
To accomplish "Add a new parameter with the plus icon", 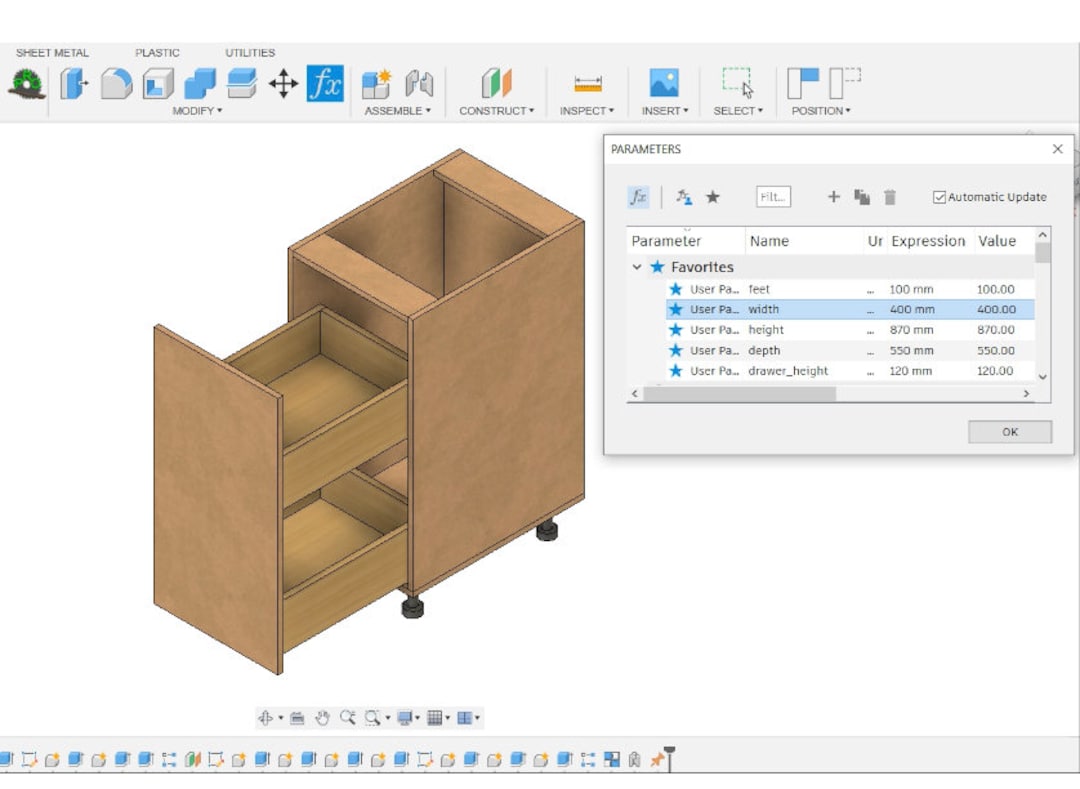I will (x=833, y=197).
